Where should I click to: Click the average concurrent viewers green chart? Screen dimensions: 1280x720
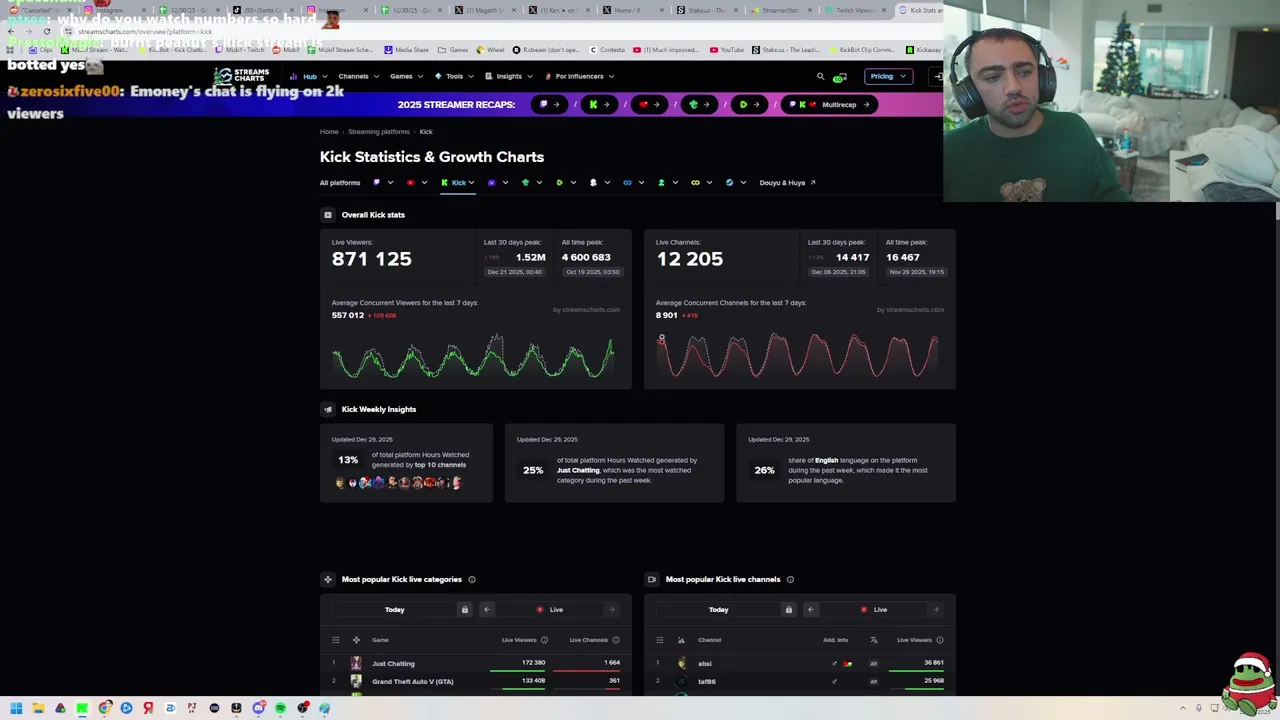[x=474, y=357]
